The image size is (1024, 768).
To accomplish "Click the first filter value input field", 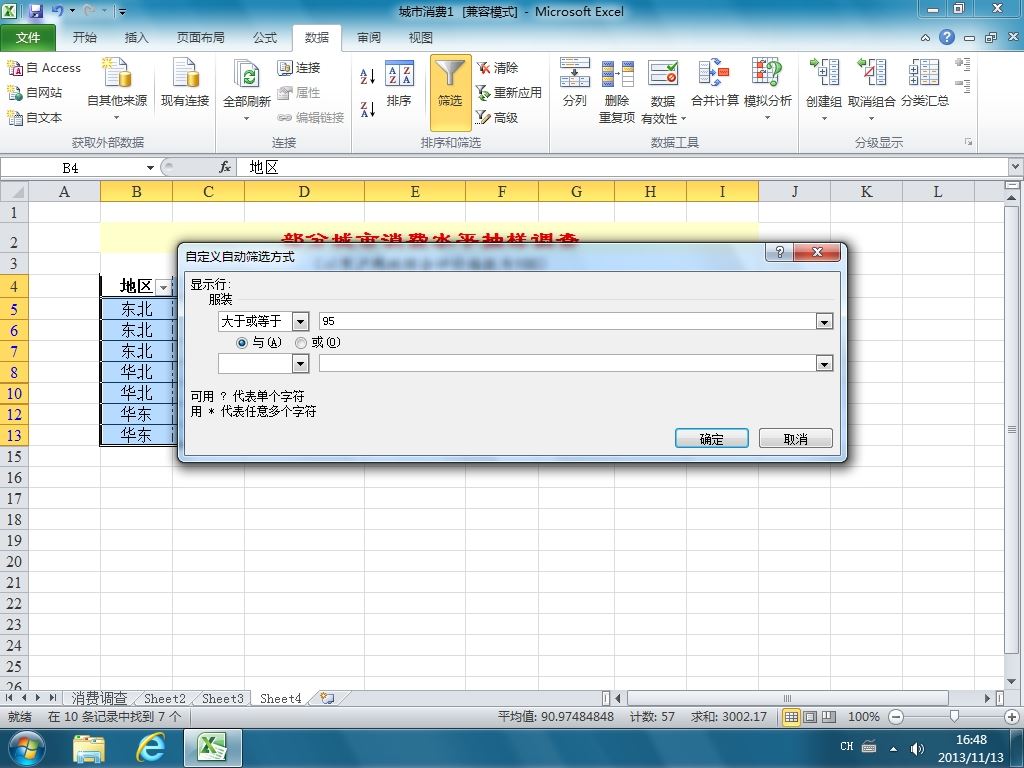I will [568, 321].
